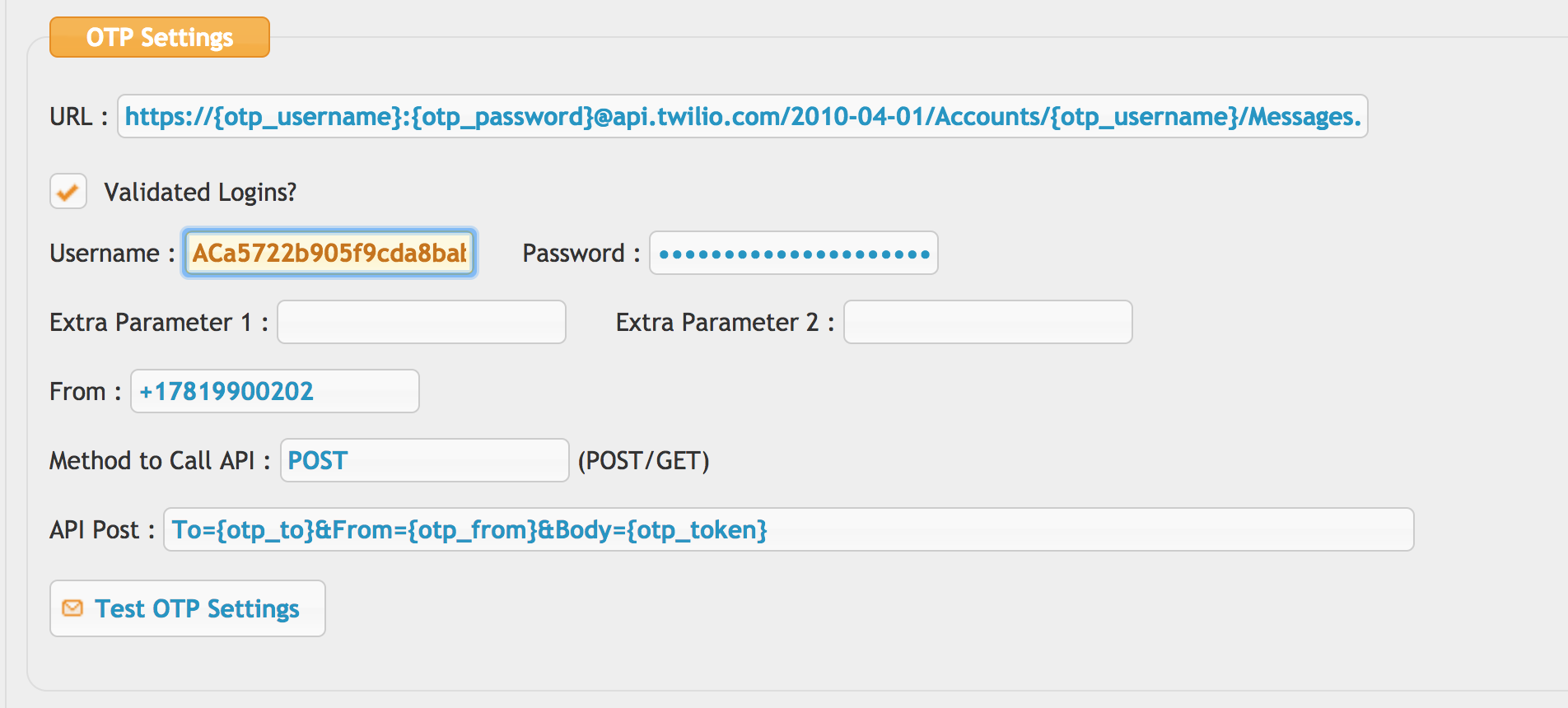Image resolution: width=1568 pixels, height=708 pixels.
Task: Select the Username input field
Action: point(329,253)
